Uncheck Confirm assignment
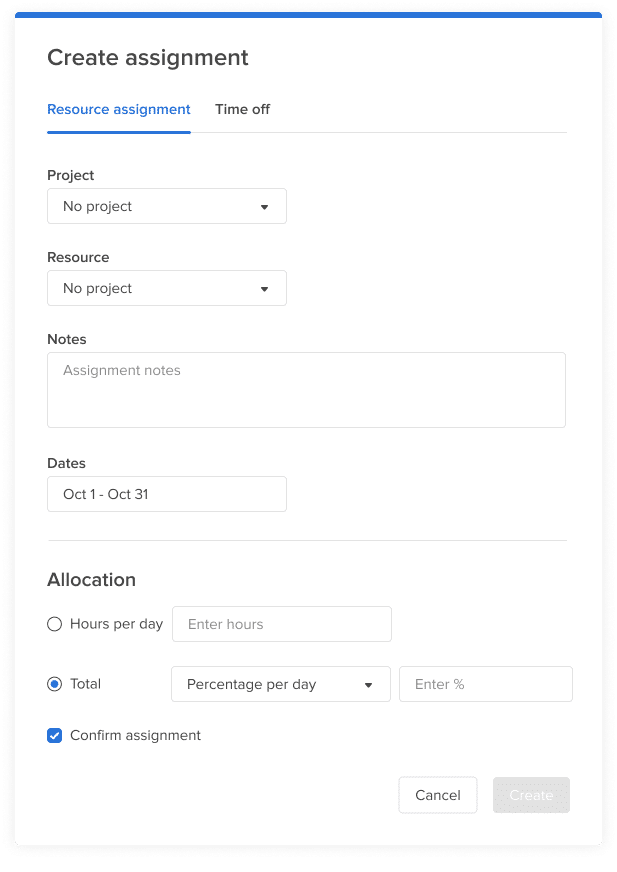 [54, 735]
